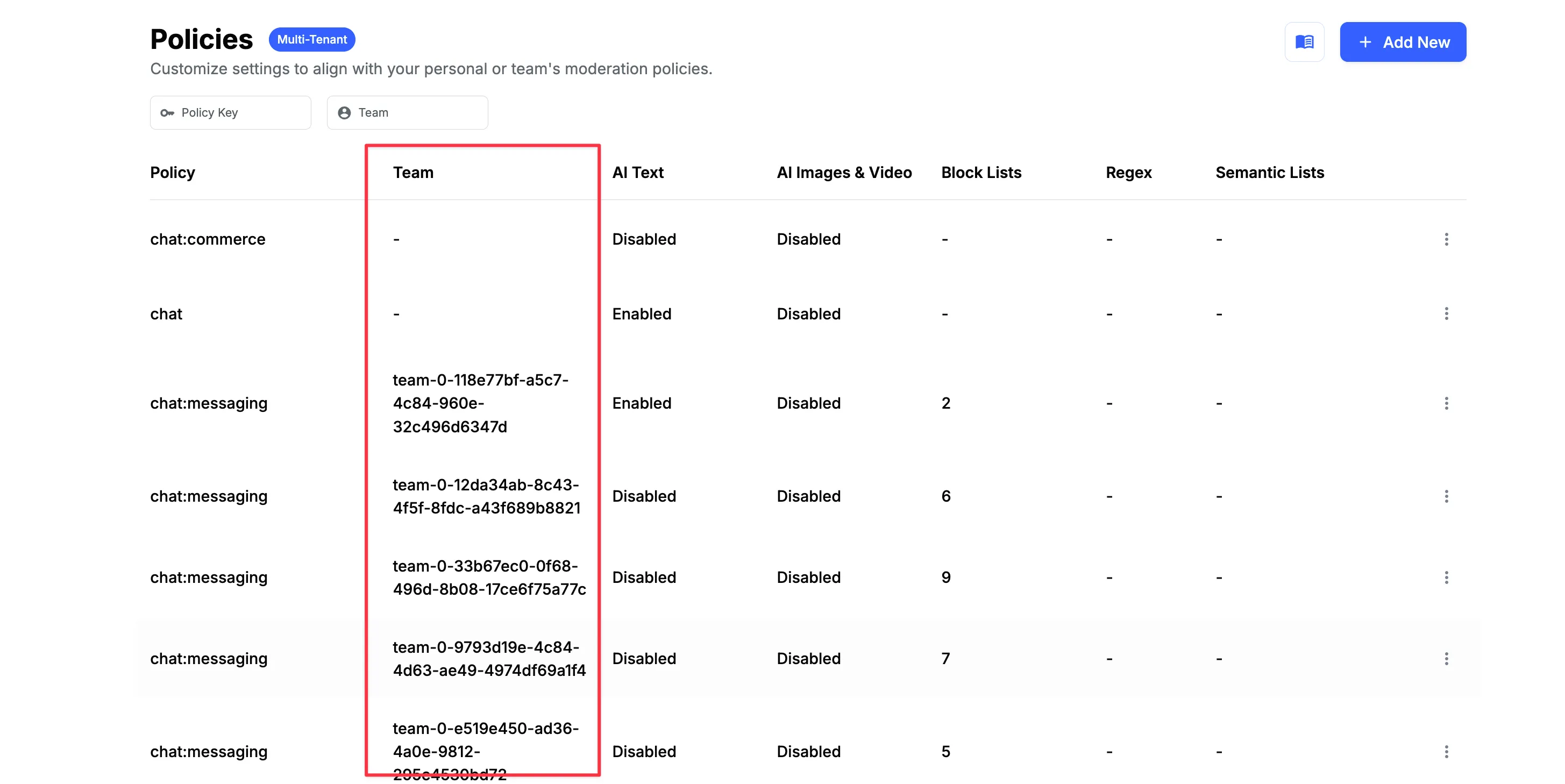This screenshot has width=1565, height=784.
Task: Click the Block Lists value 9 for team-0-33b67ec0
Action: pyautogui.click(x=945, y=577)
